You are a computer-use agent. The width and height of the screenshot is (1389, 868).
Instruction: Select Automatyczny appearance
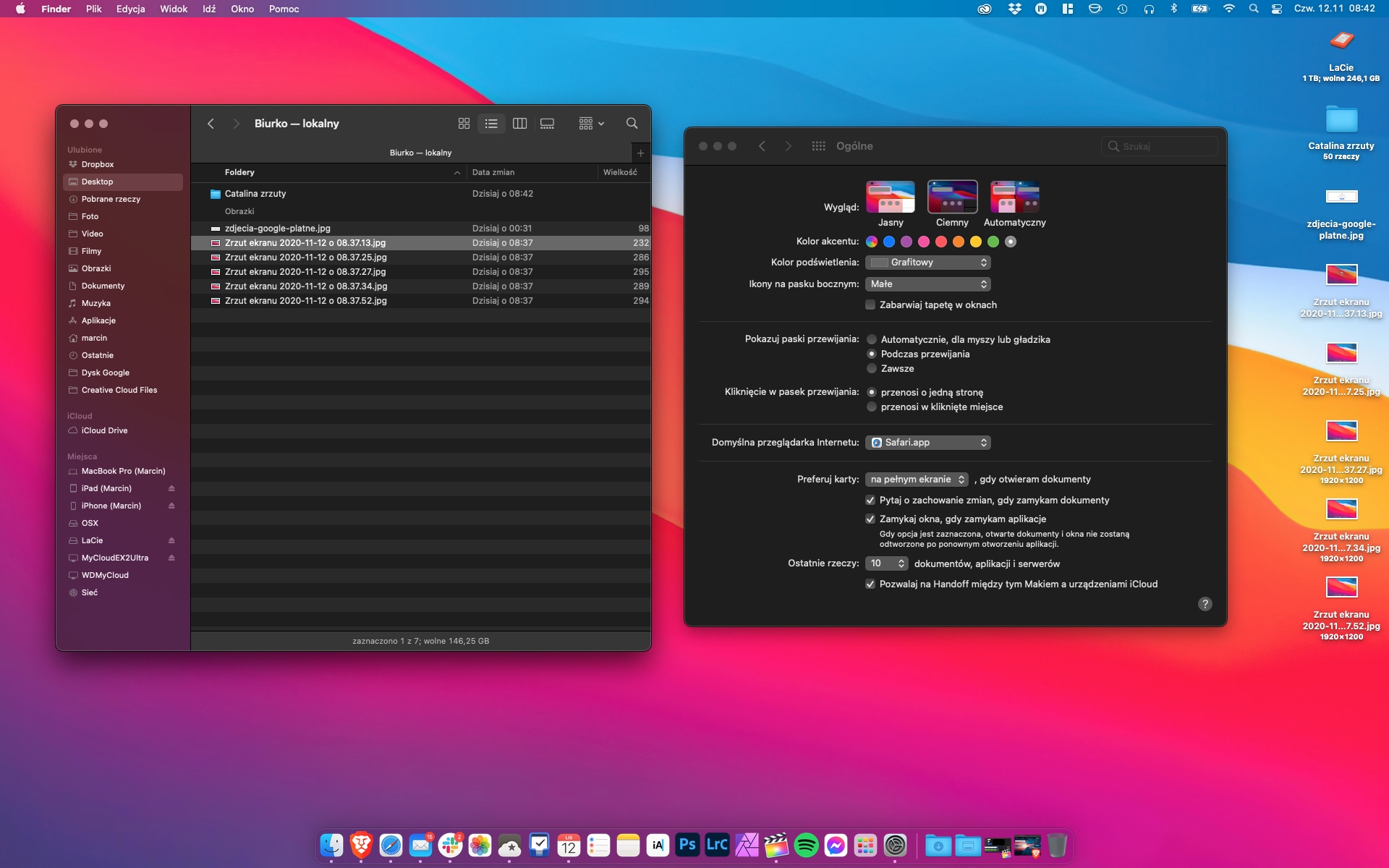1015,196
